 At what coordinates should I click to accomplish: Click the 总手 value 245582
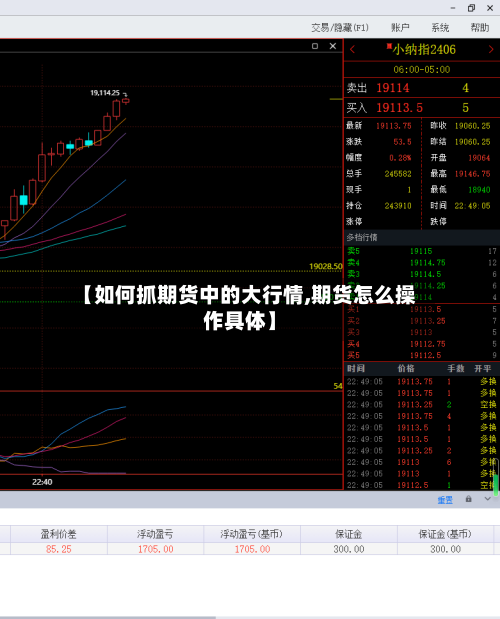tap(398, 174)
